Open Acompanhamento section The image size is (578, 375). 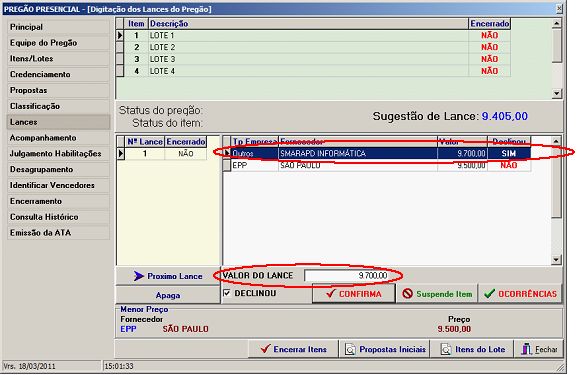click(x=58, y=138)
